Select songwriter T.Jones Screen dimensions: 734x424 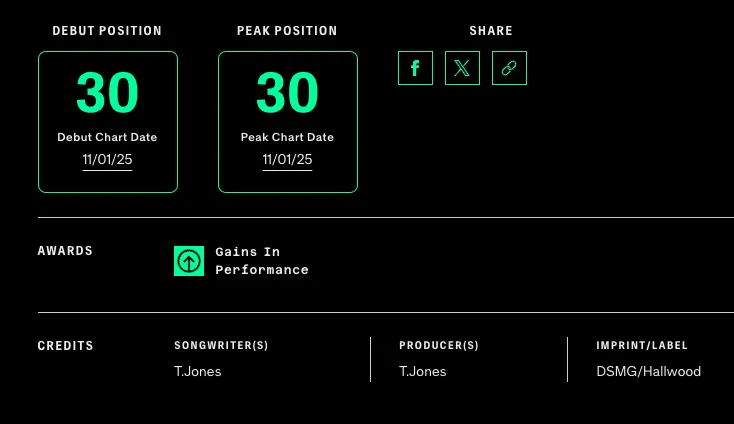click(198, 371)
